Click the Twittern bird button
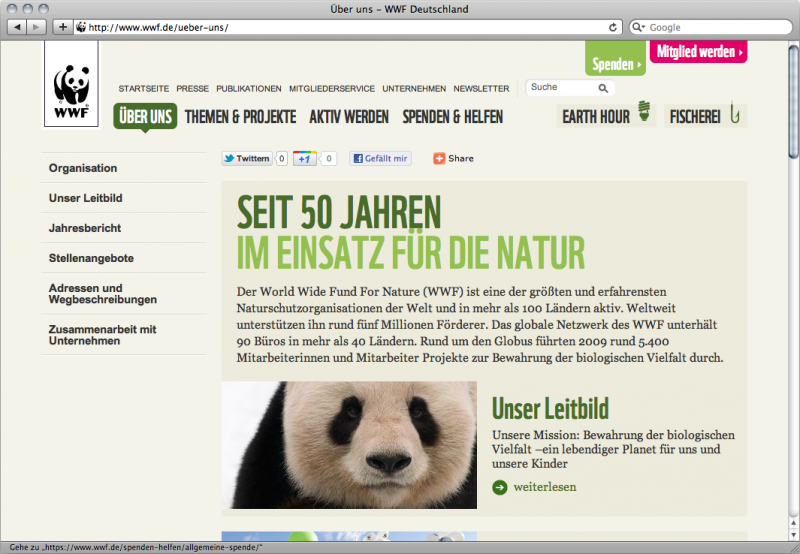 247,159
